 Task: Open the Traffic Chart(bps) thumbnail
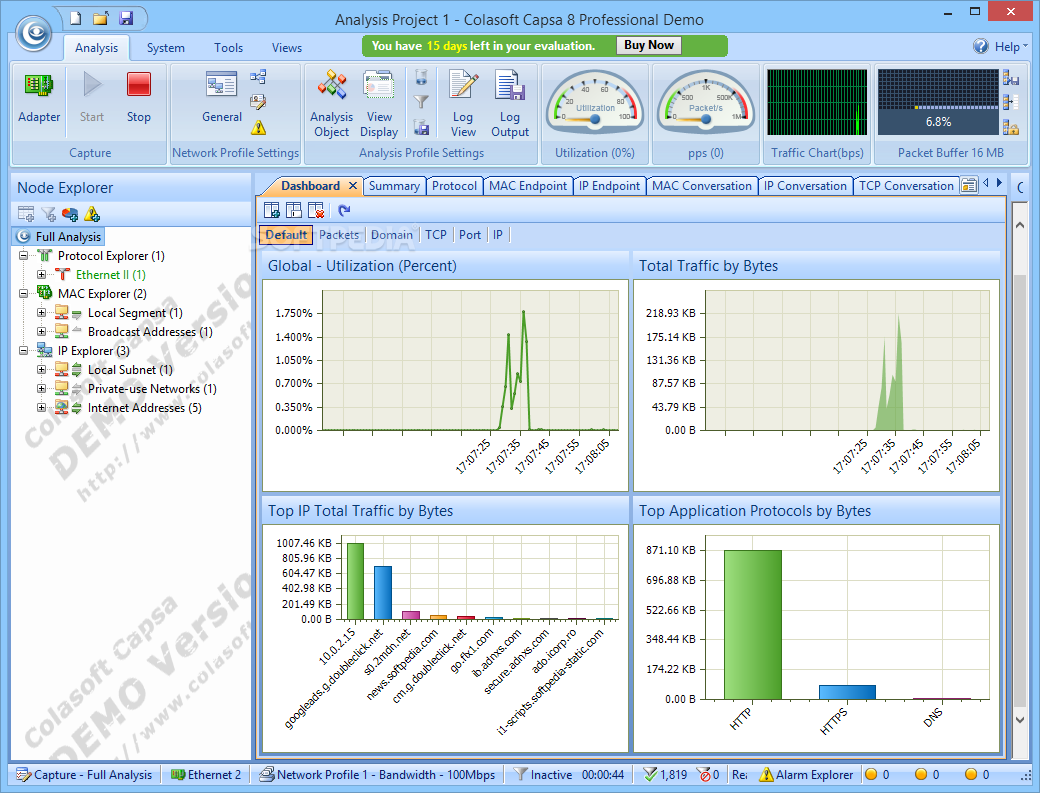[817, 102]
